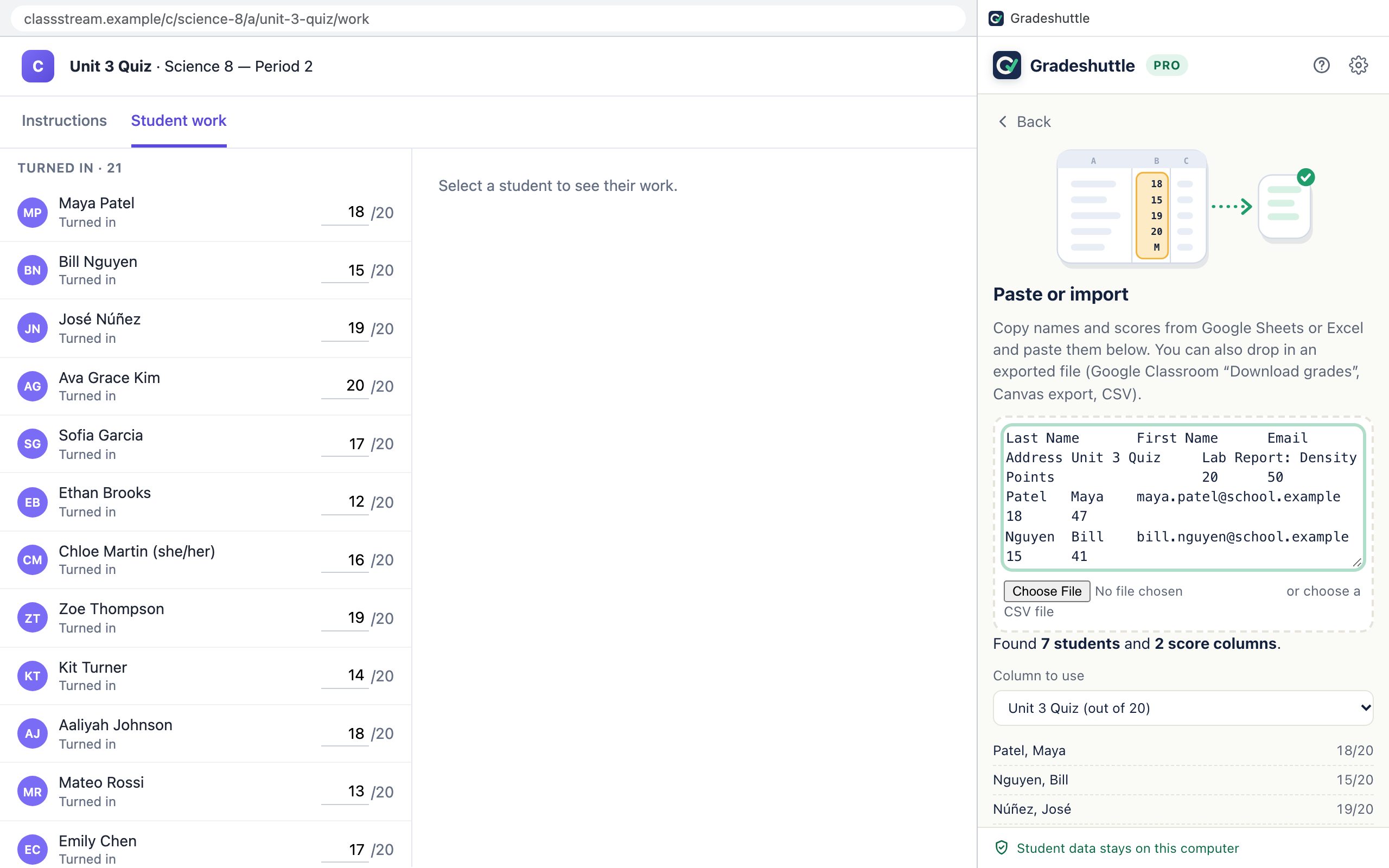
Task: Click the Gradeshuttle extension icon in title bar
Action: (996, 18)
